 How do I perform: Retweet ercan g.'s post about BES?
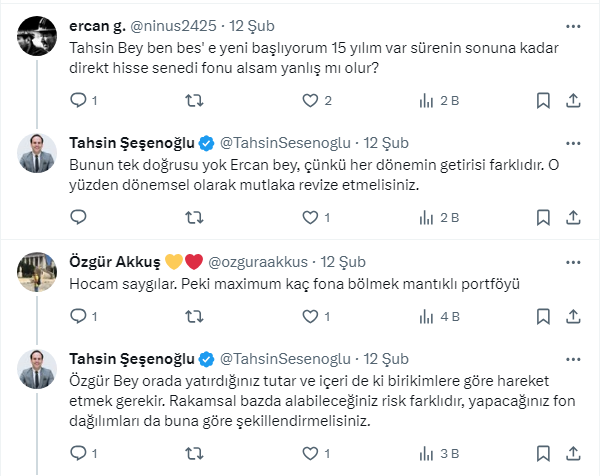[195, 100]
